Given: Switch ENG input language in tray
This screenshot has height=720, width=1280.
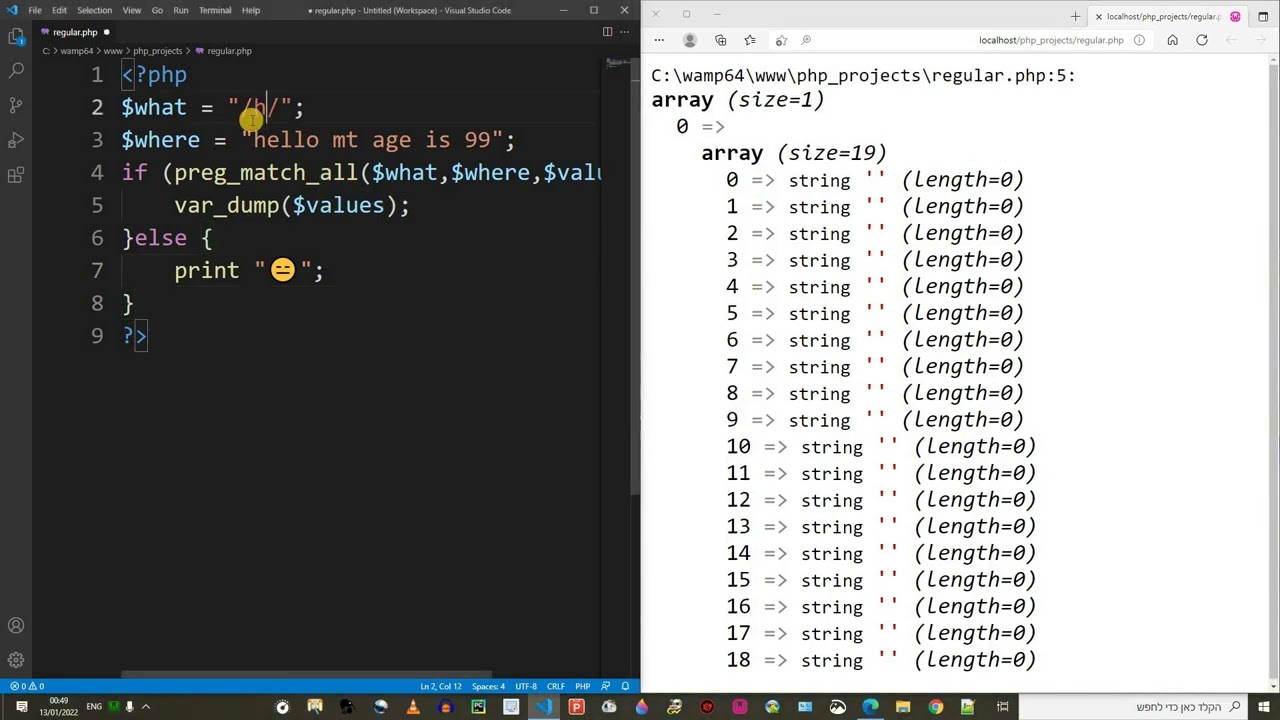Looking at the screenshot, I should coord(93,707).
